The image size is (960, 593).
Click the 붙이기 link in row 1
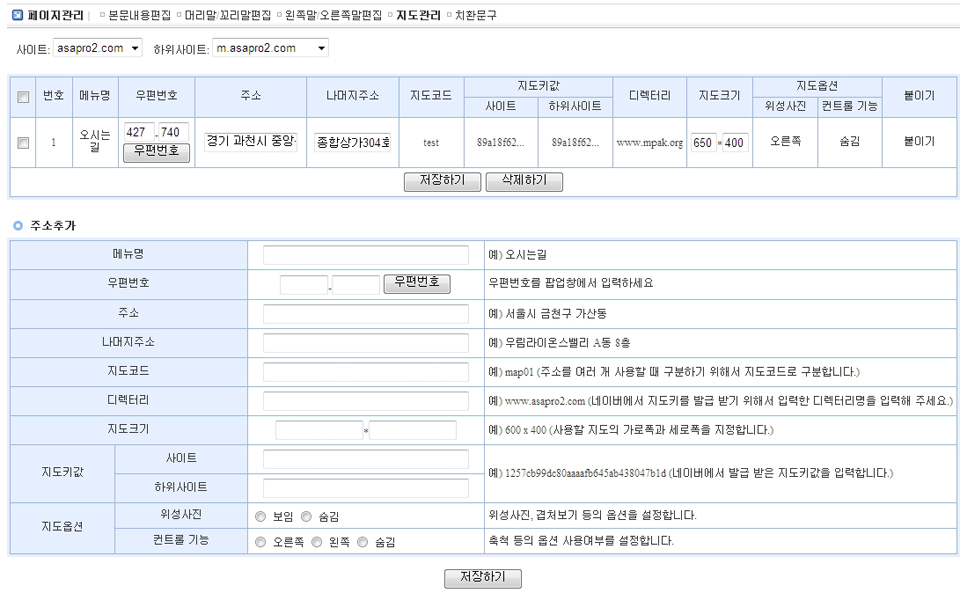click(918, 142)
